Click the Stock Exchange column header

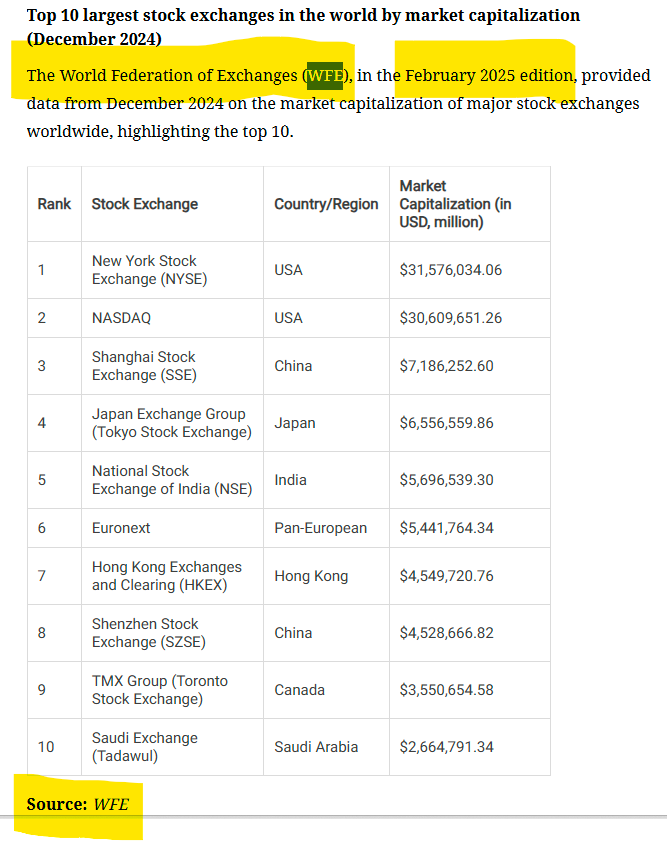[172, 204]
